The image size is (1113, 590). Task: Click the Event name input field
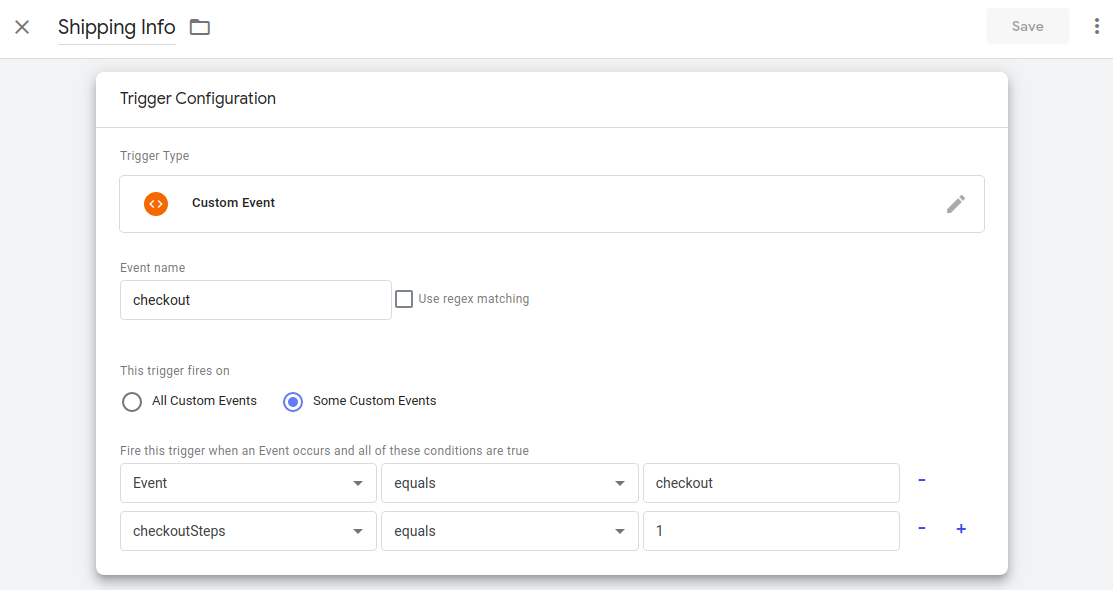click(255, 300)
